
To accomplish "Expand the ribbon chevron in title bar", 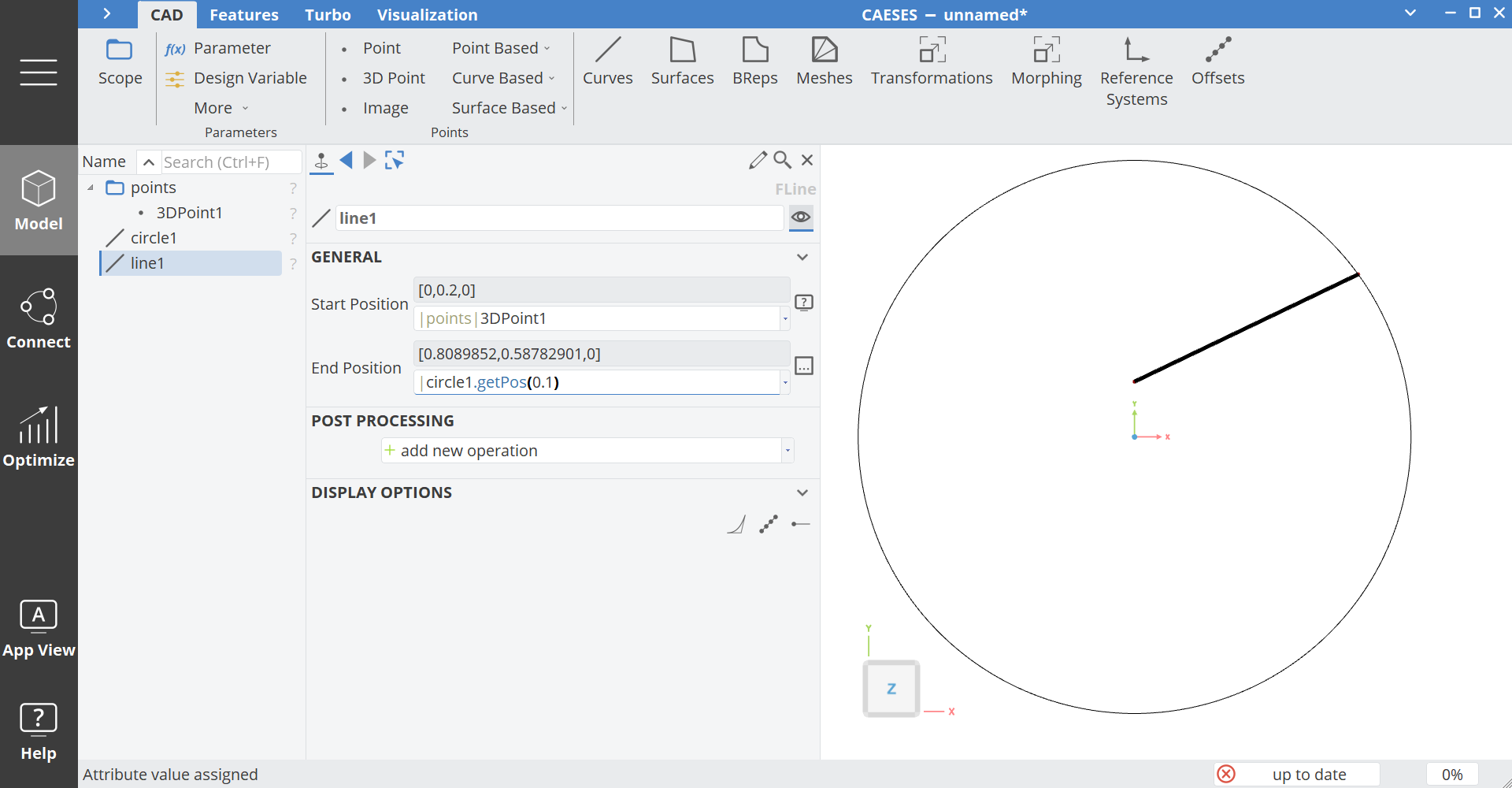I will 1410,13.
